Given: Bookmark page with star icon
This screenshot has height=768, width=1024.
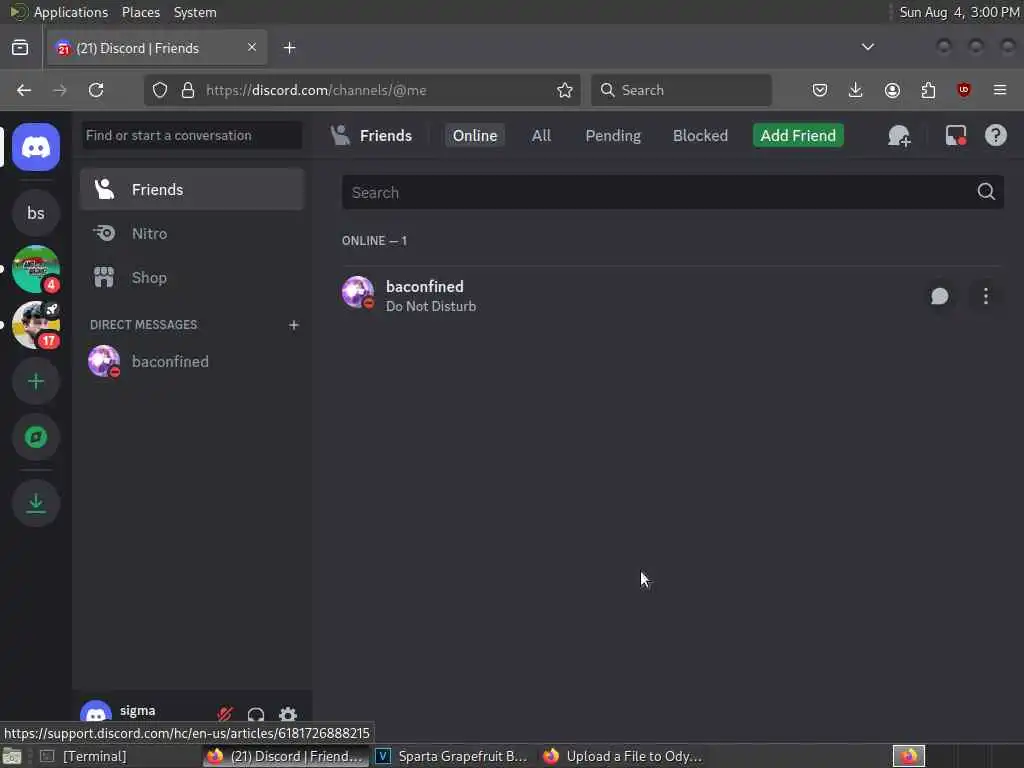Looking at the screenshot, I should point(565,90).
